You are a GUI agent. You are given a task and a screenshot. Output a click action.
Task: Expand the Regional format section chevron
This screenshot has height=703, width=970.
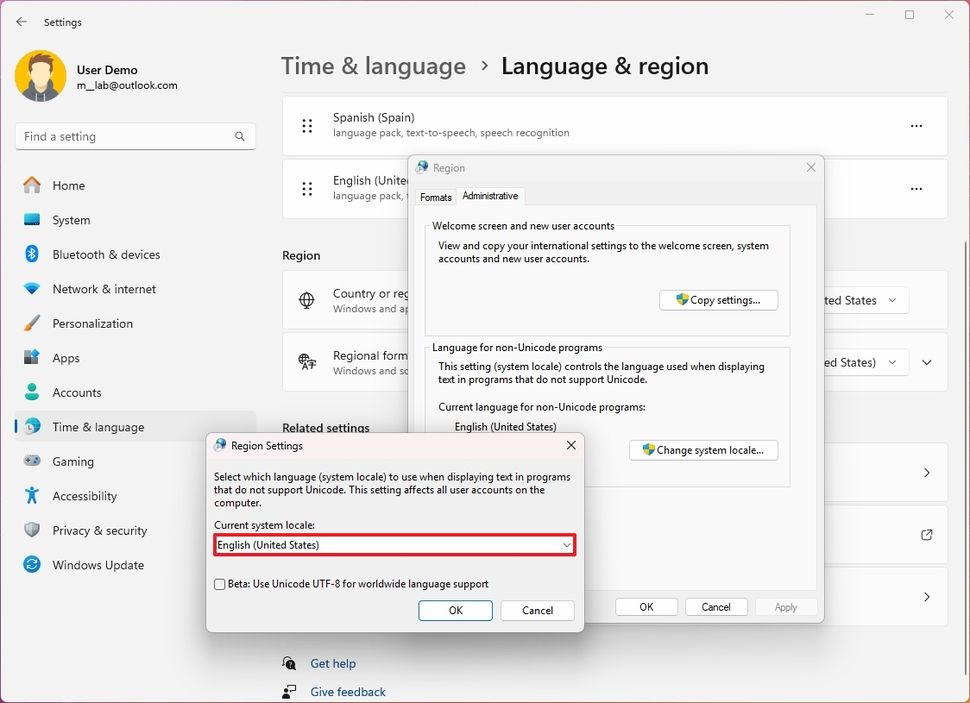point(926,363)
